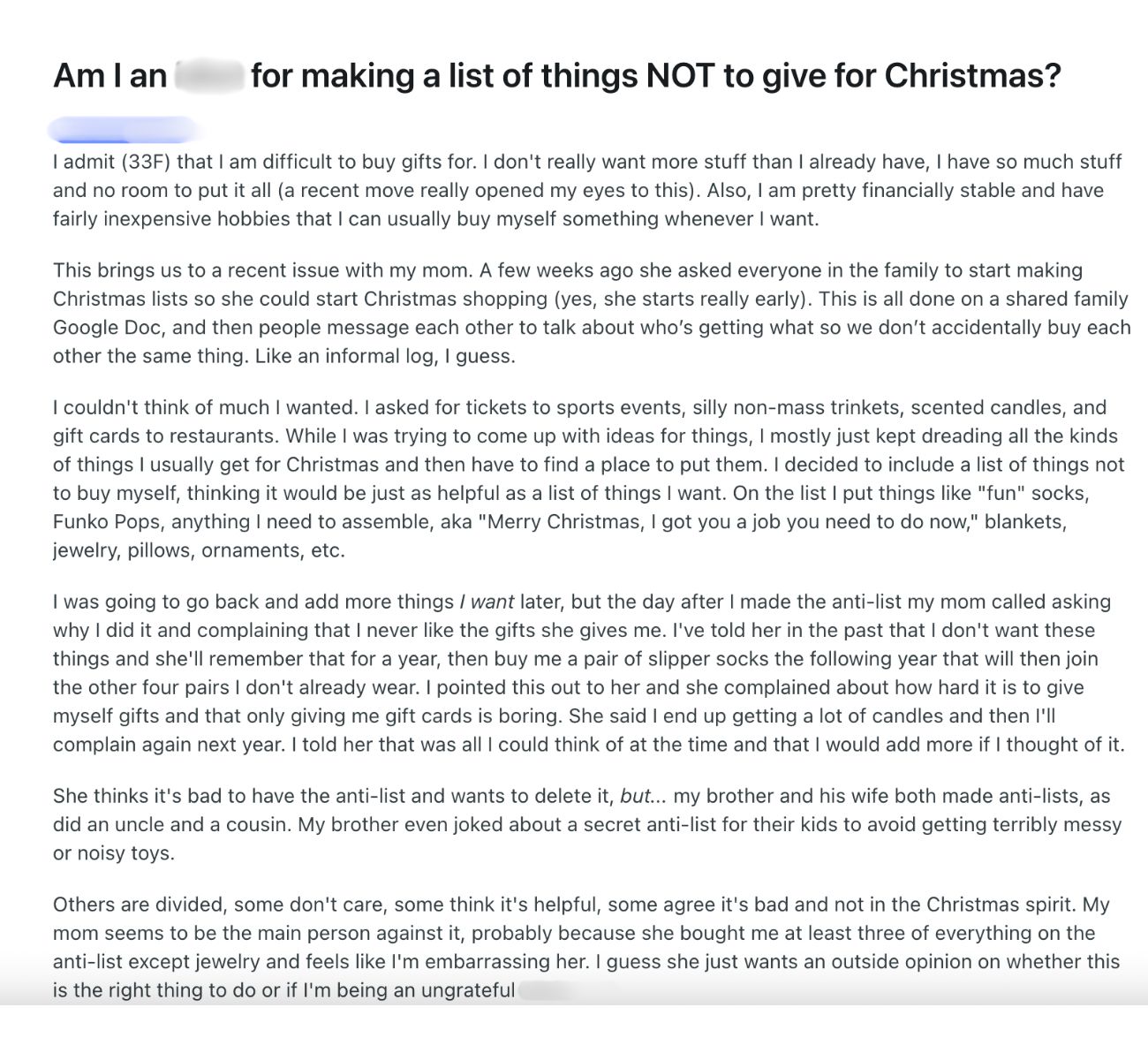Click the blurred word ending the post
The width and height of the screenshot is (1148, 1060).
(x=552, y=990)
